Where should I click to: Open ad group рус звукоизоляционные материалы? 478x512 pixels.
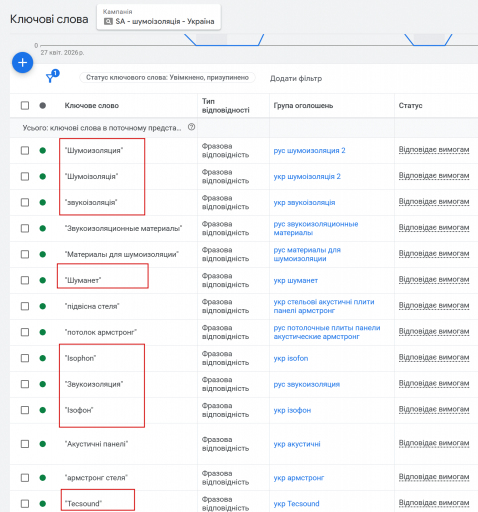[x=316, y=228]
